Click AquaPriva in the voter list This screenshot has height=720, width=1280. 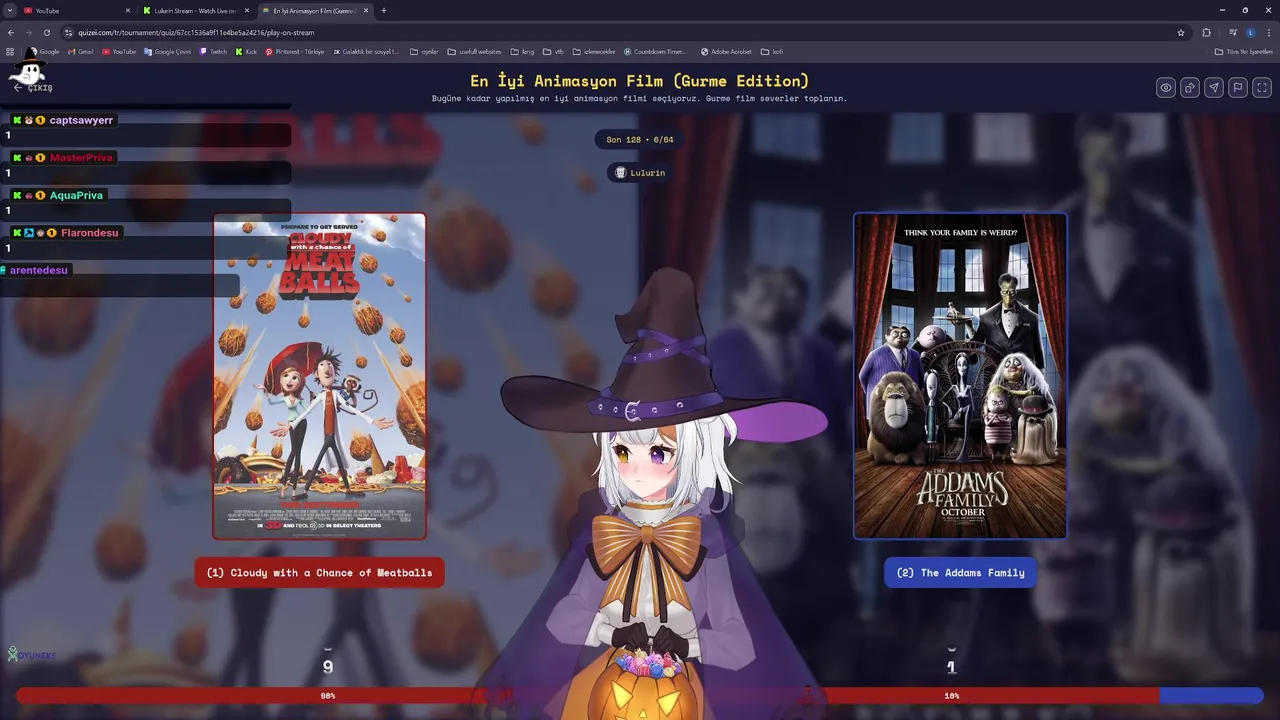(76, 195)
